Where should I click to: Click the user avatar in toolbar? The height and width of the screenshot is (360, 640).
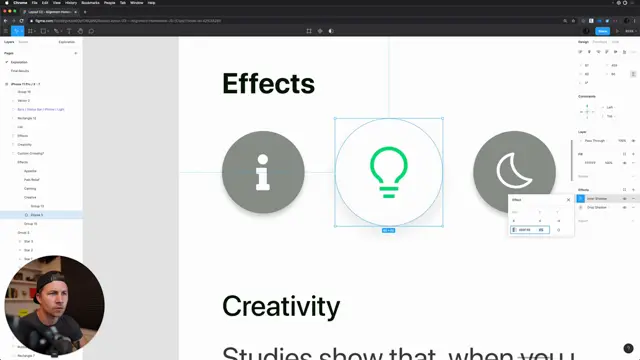[586, 31]
